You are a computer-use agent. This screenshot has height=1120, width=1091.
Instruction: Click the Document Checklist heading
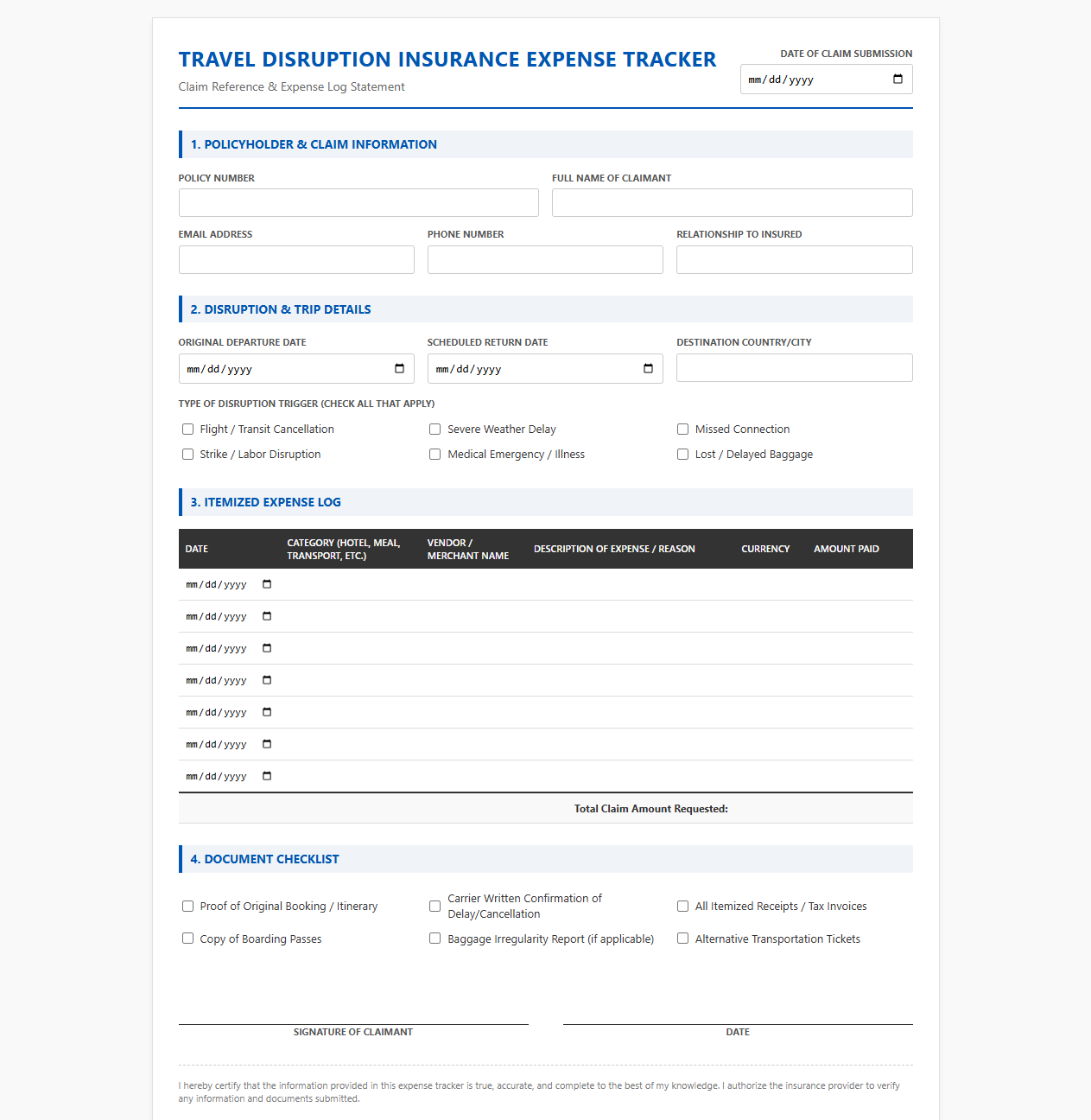coord(264,859)
